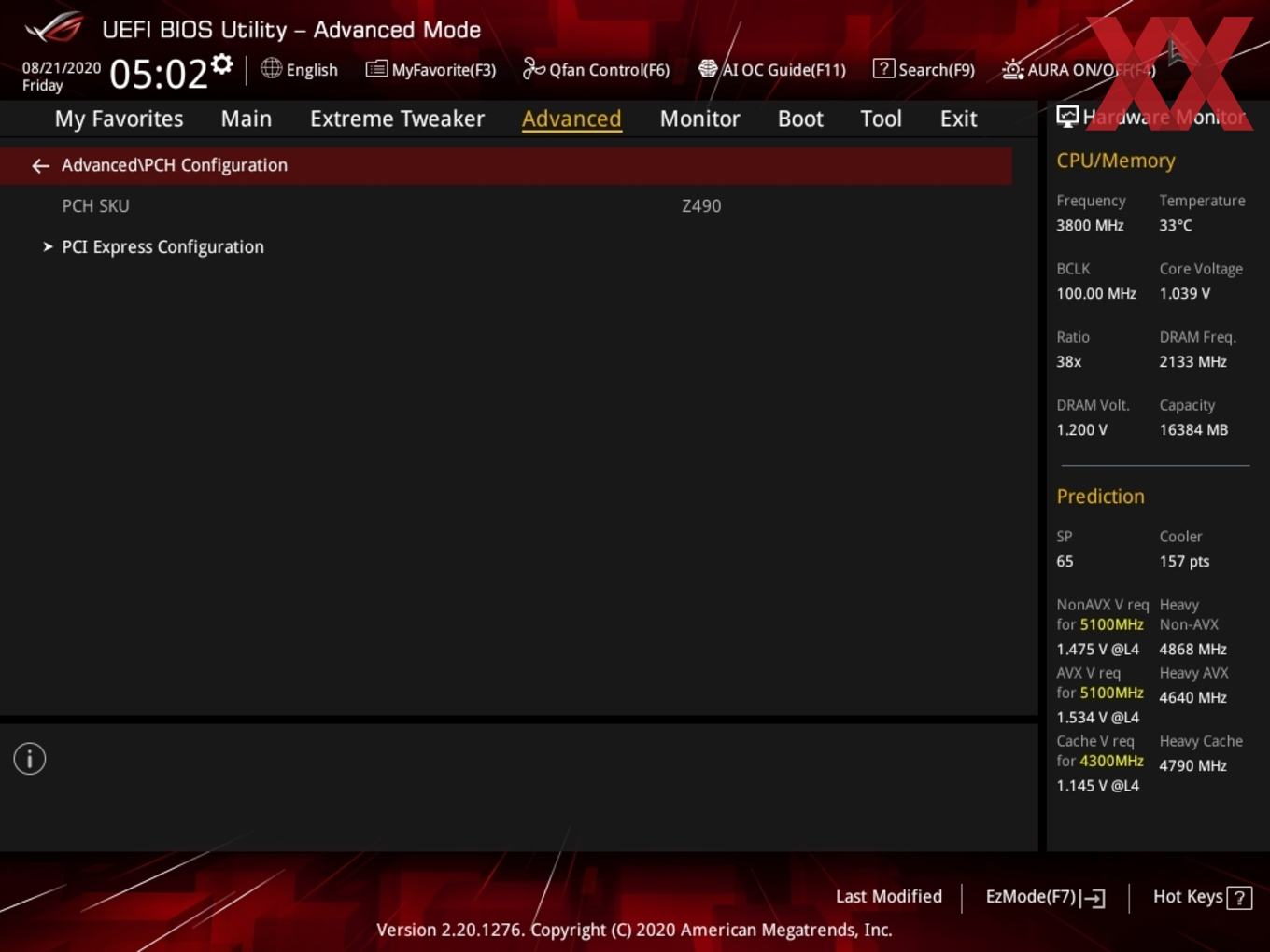The width and height of the screenshot is (1270, 952).
Task: Click the 1.145 V @L4 value
Action: [1097, 785]
